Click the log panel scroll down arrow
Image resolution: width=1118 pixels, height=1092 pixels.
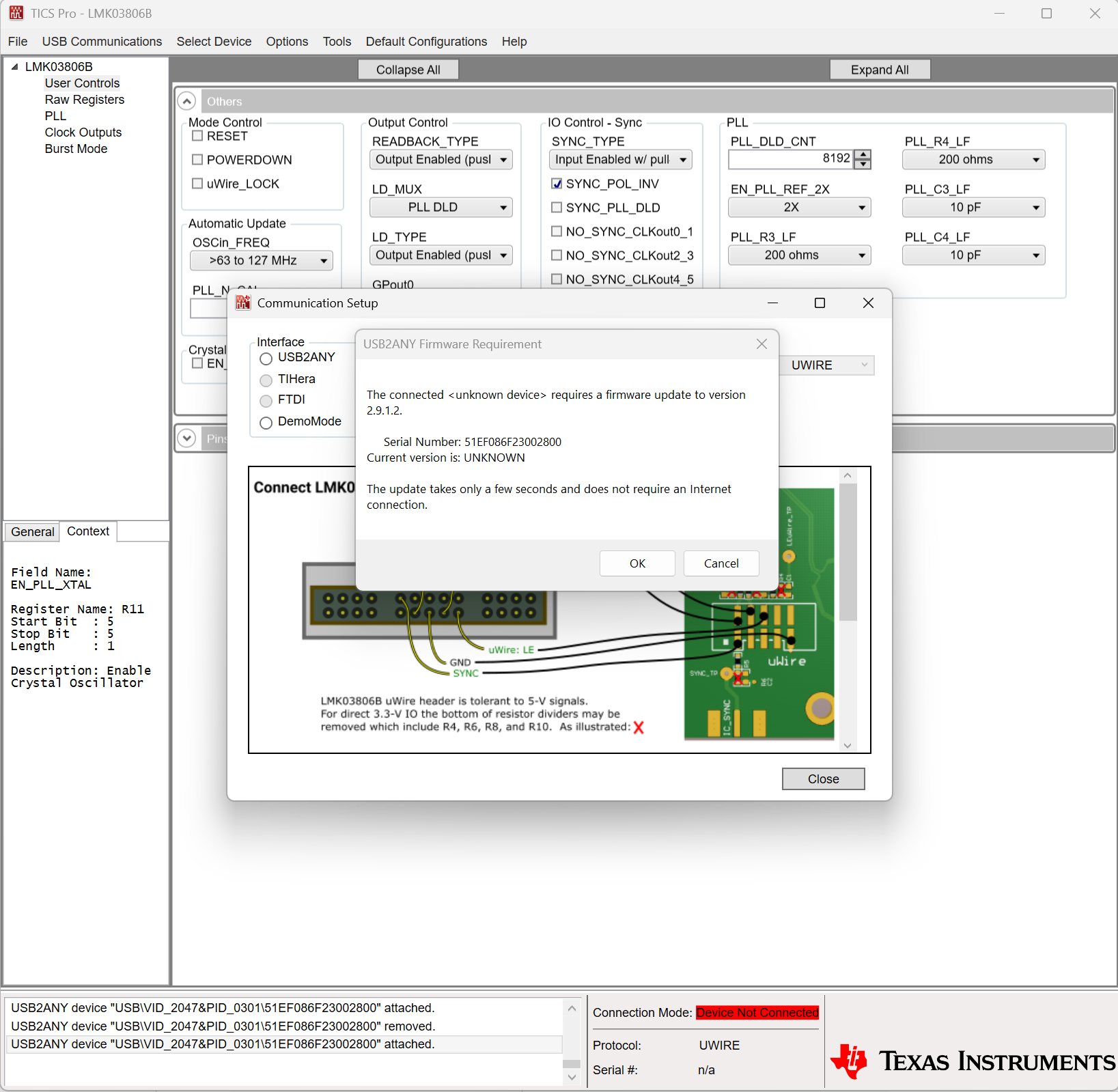[572, 1077]
